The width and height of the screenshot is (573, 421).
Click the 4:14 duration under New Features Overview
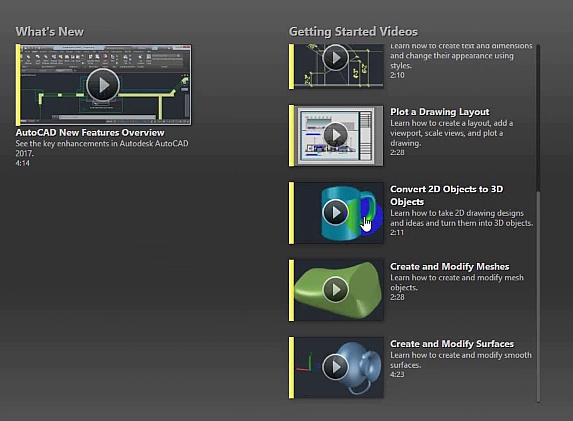[x=23, y=163]
